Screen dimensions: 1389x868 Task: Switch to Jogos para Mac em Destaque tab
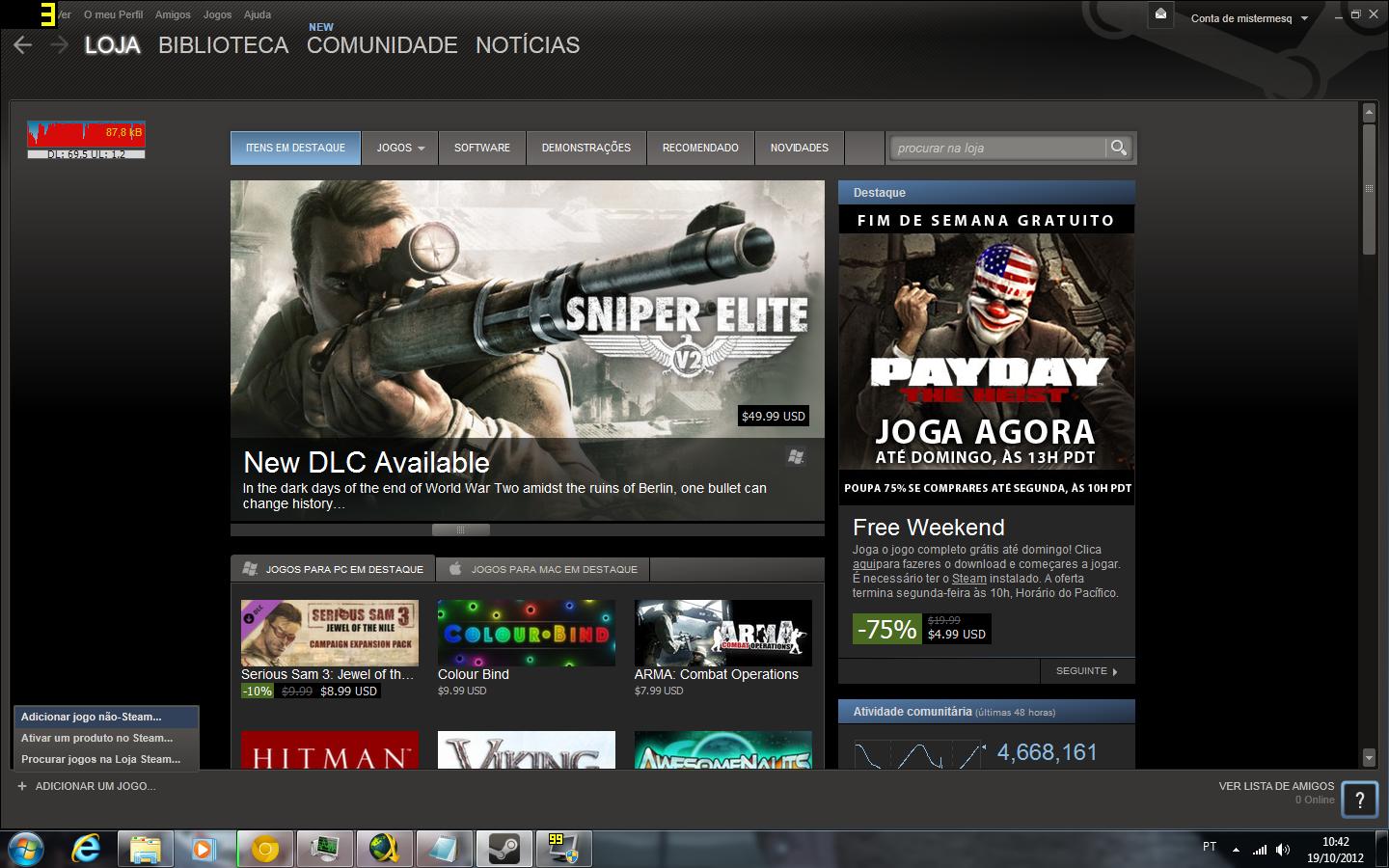point(543,569)
